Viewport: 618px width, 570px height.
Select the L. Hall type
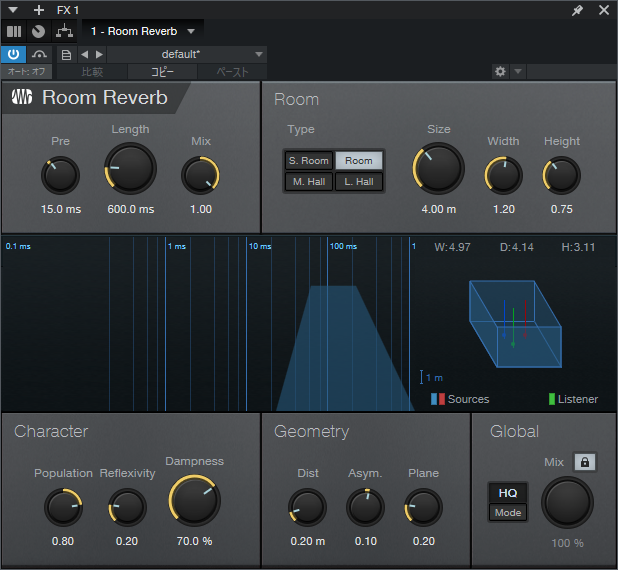(359, 182)
